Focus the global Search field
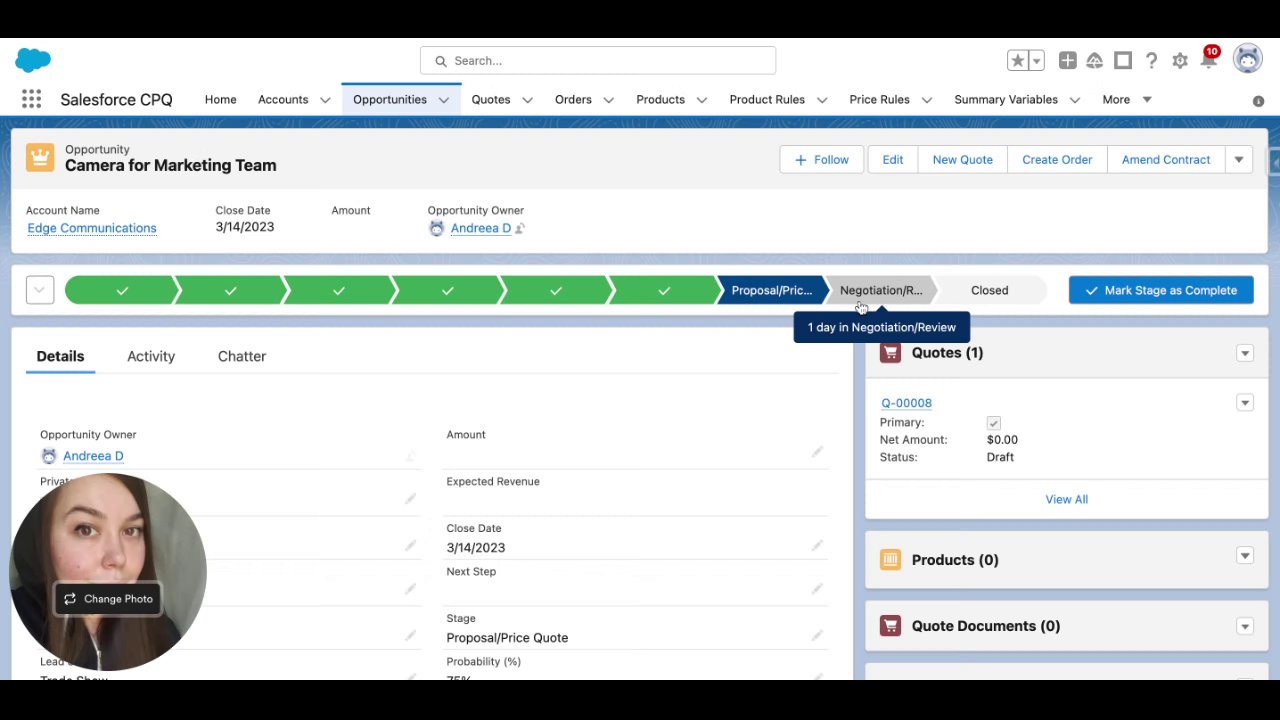 598,61
